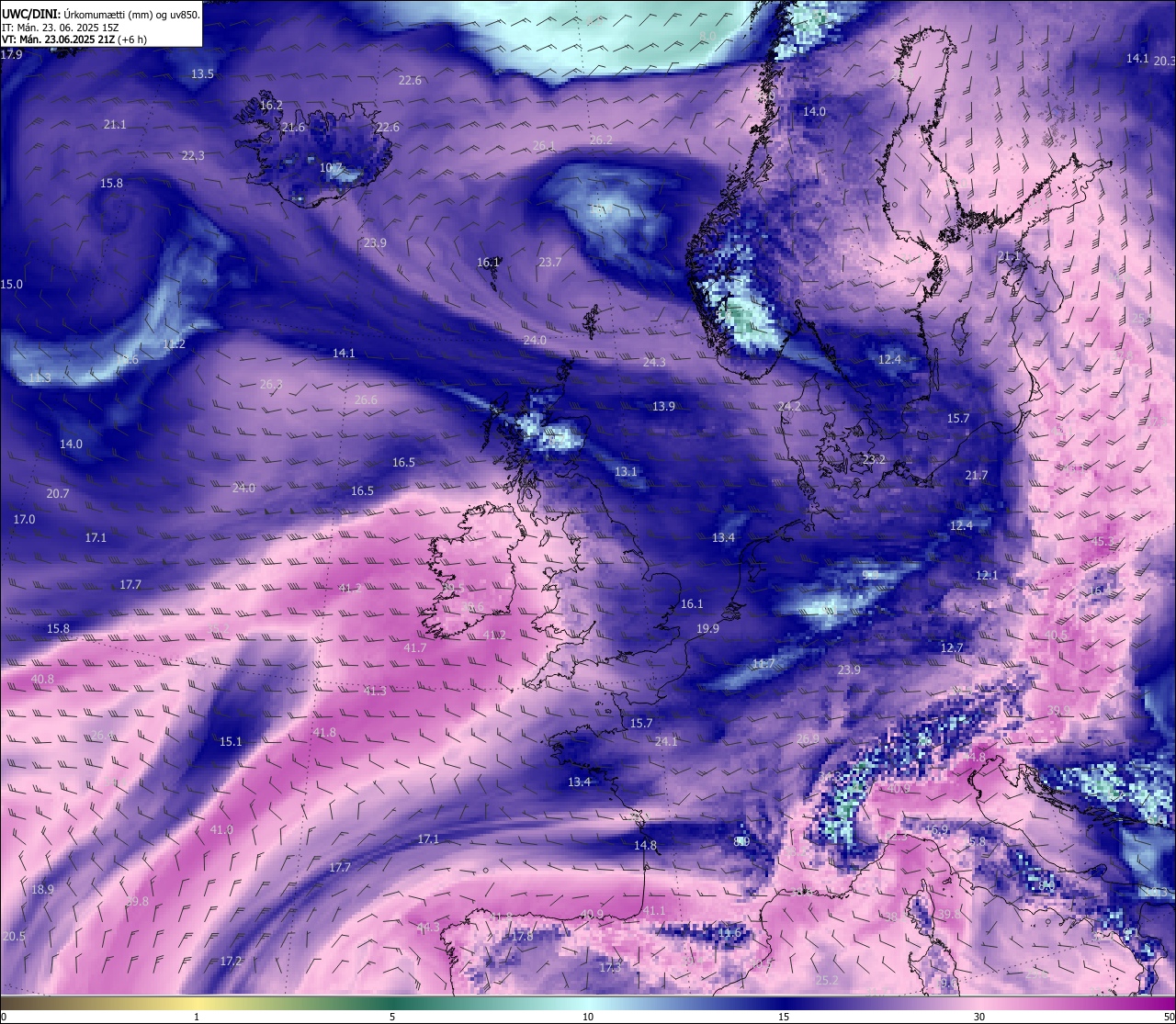Click the 13.5 value label
The image size is (1176, 1024).
pyautogui.click(x=202, y=73)
